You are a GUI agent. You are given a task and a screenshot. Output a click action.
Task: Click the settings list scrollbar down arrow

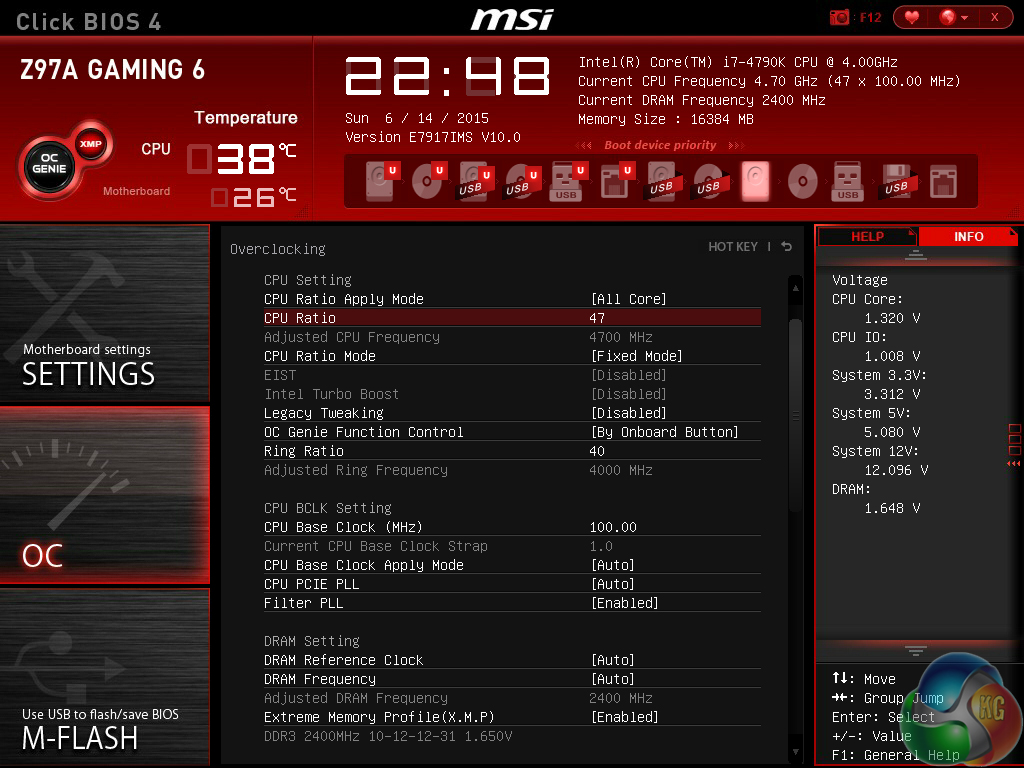pyautogui.click(x=795, y=752)
